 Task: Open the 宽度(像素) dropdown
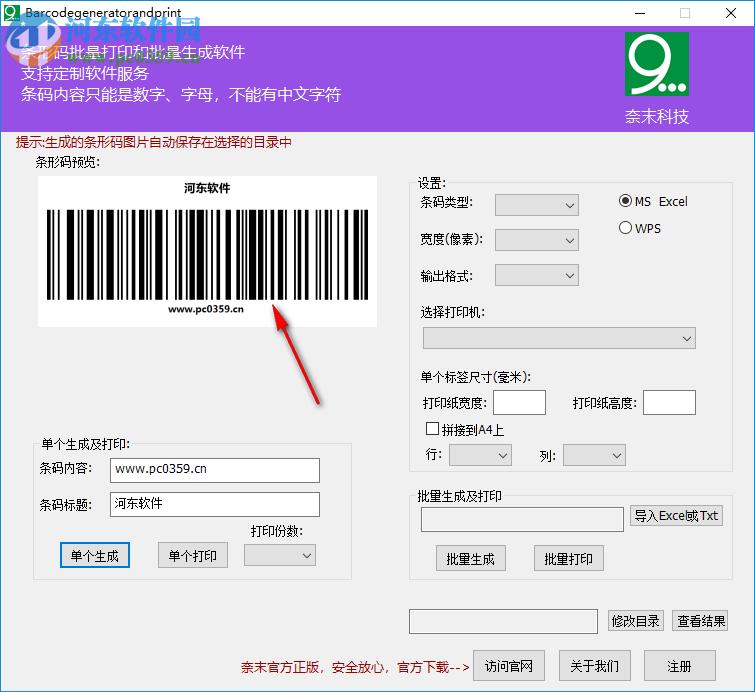pos(537,240)
